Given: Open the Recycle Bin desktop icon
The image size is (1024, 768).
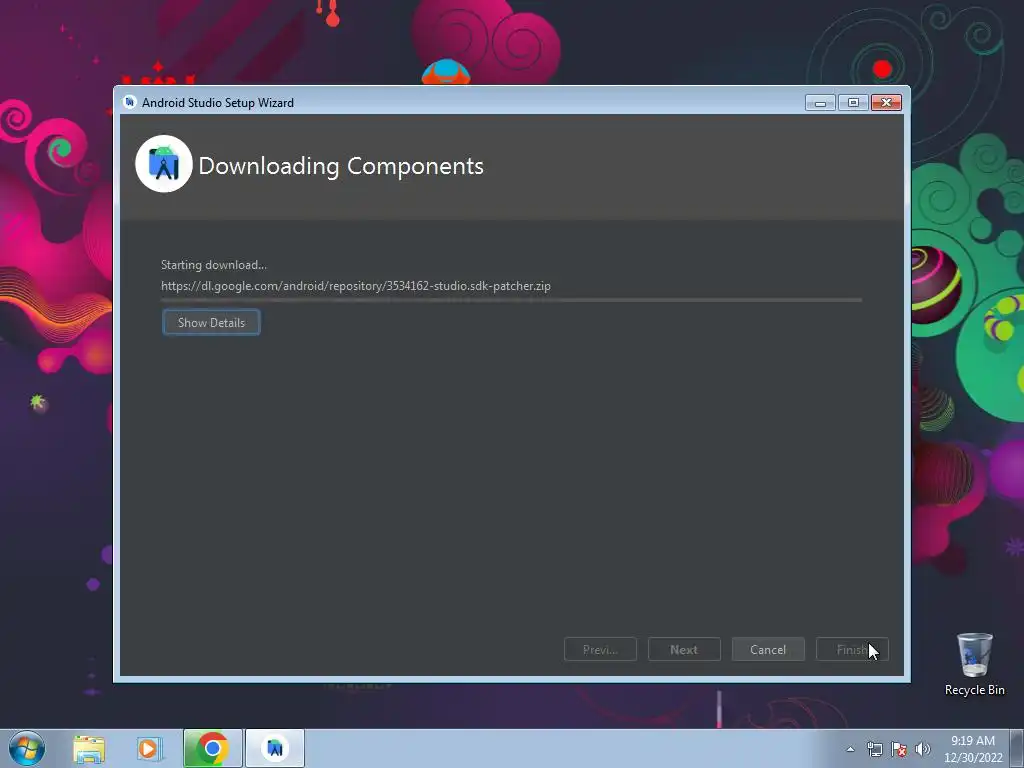Looking at the screenshot, I should tap(974, 664).
